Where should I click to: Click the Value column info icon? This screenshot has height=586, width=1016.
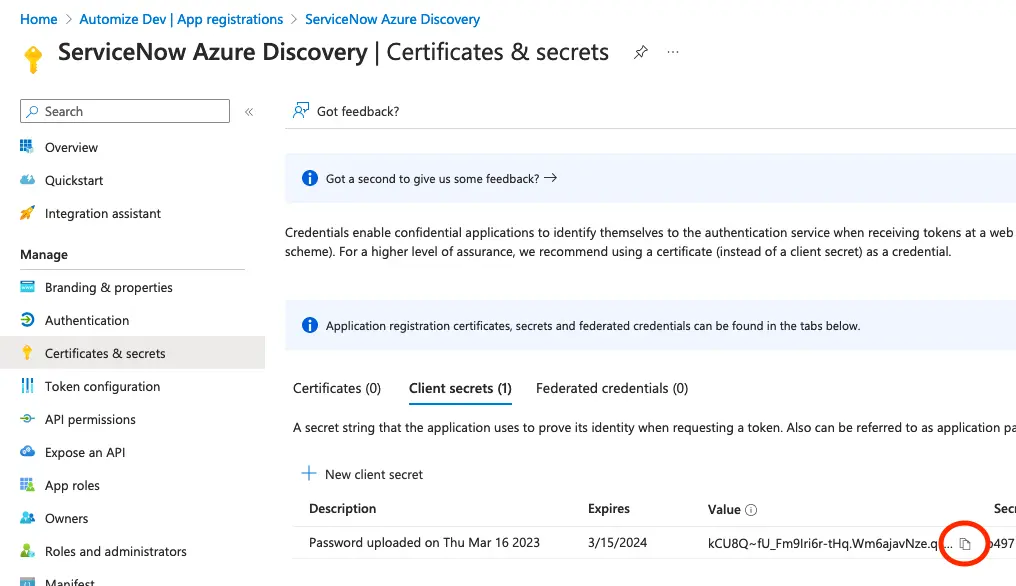[751, 510]
